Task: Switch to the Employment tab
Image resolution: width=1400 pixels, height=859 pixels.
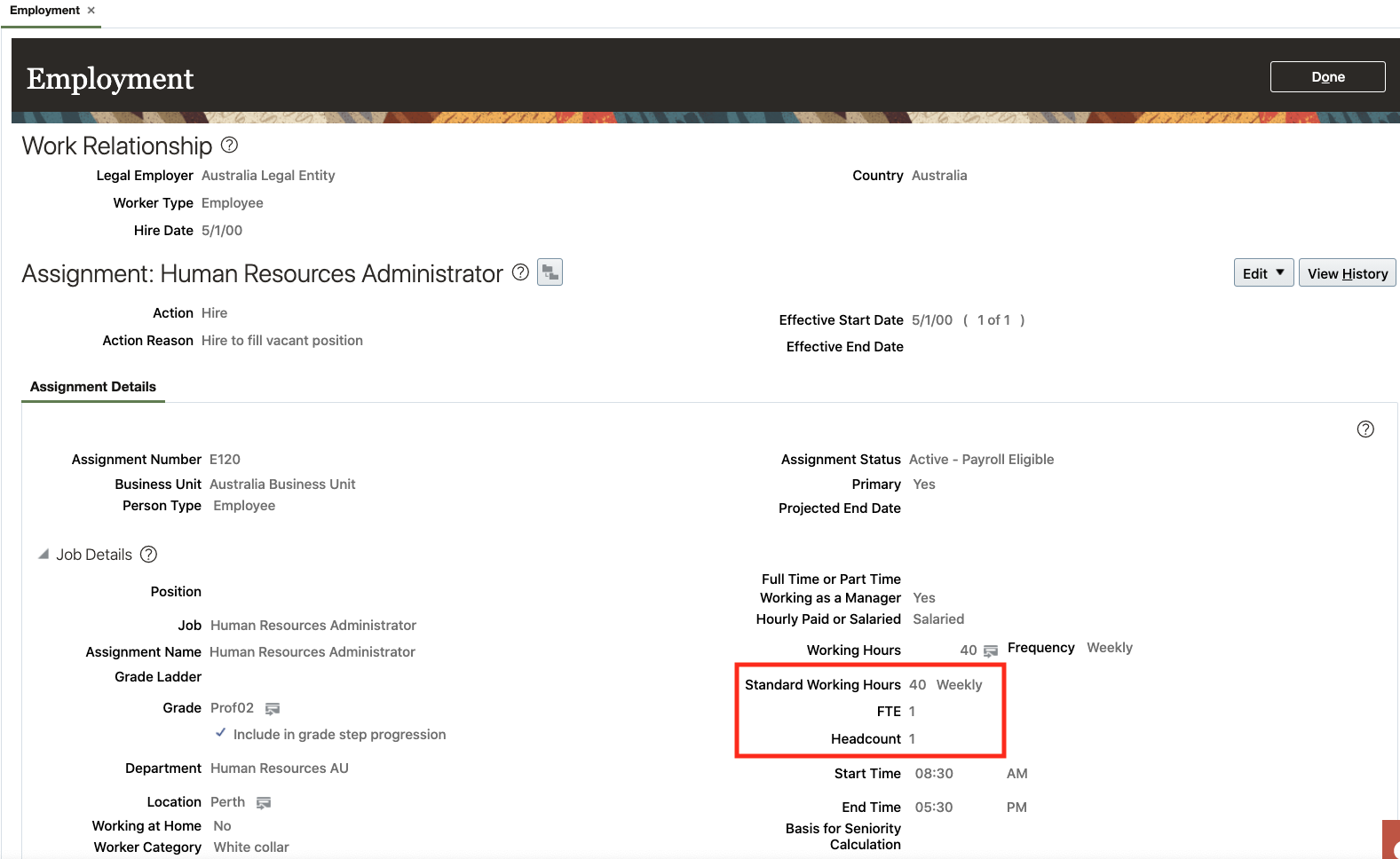Action: click(x=44, y=11)
